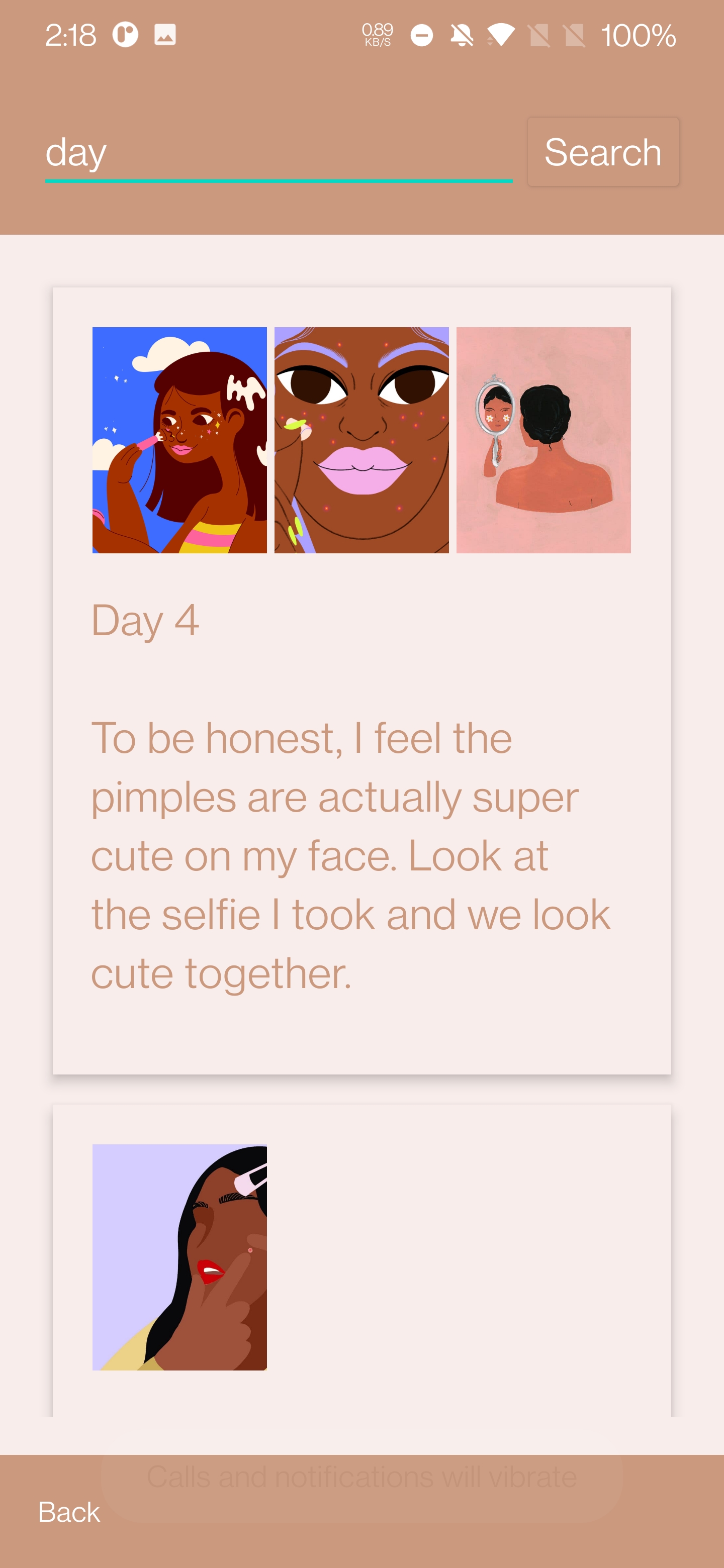Image resolution: width=724 pixels, height=1568 pixels.
Task: Open the close-up face with pimples thumbnail
Action: (x=361, y=440)
